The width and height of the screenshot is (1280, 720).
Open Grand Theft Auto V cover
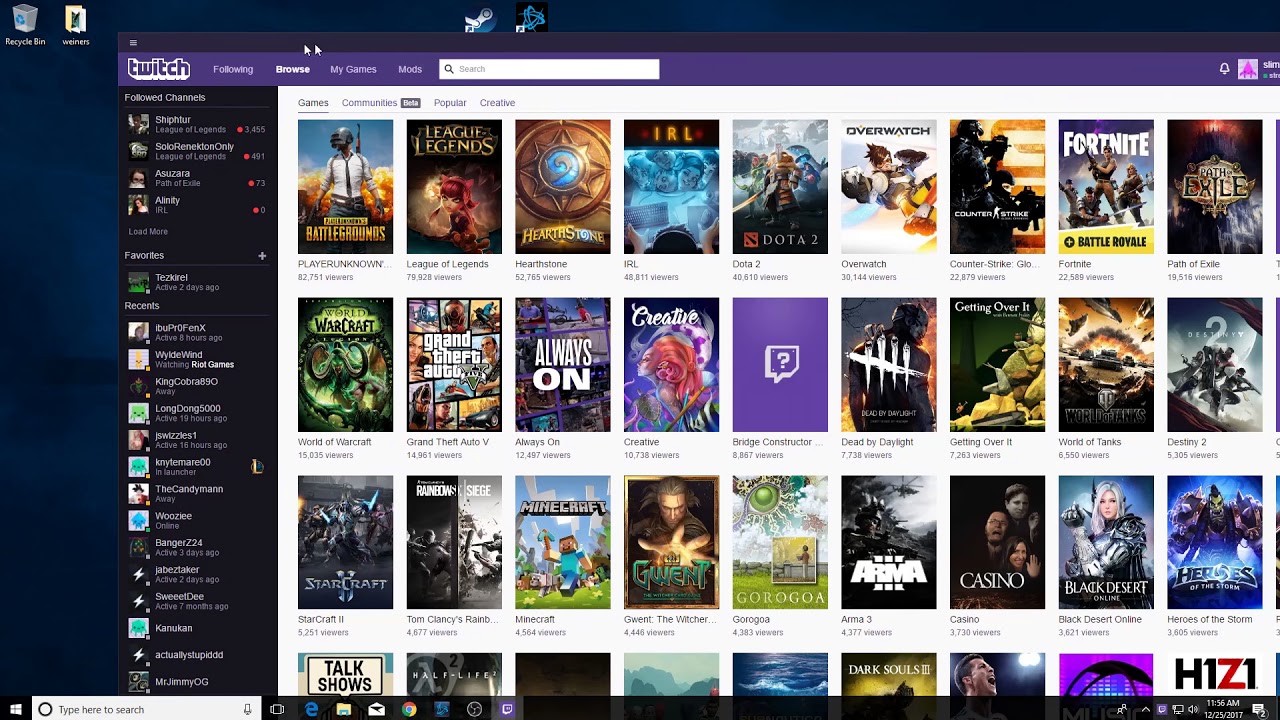(x=454, y=365)
